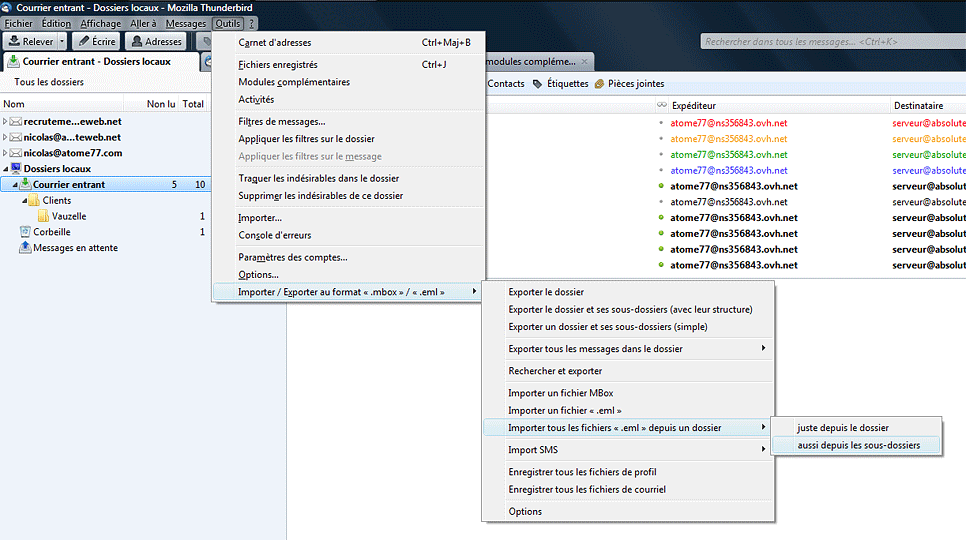Open Paramètres des comptes...

pyautogui.click(x=349, y=257)
